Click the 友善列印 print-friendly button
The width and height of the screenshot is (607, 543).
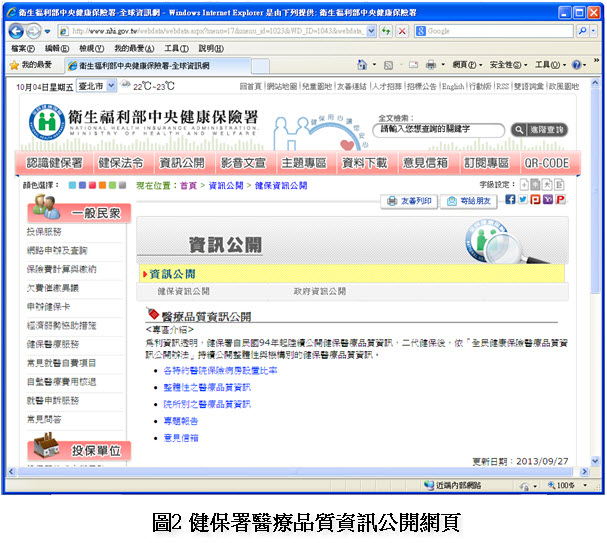point(409,201)
